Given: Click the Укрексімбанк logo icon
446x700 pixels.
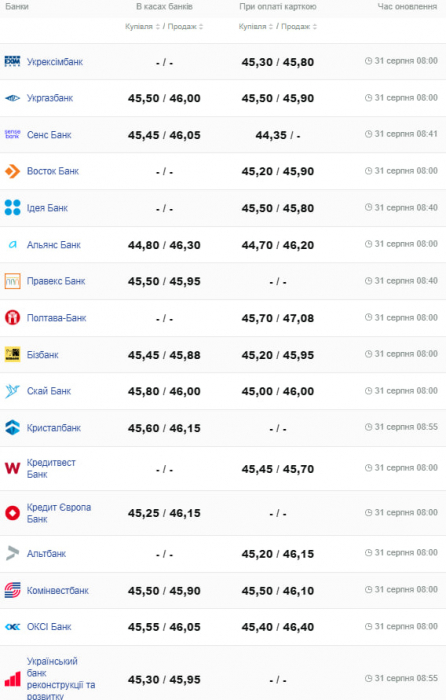Looking at the screenshot, I should 12,61.
